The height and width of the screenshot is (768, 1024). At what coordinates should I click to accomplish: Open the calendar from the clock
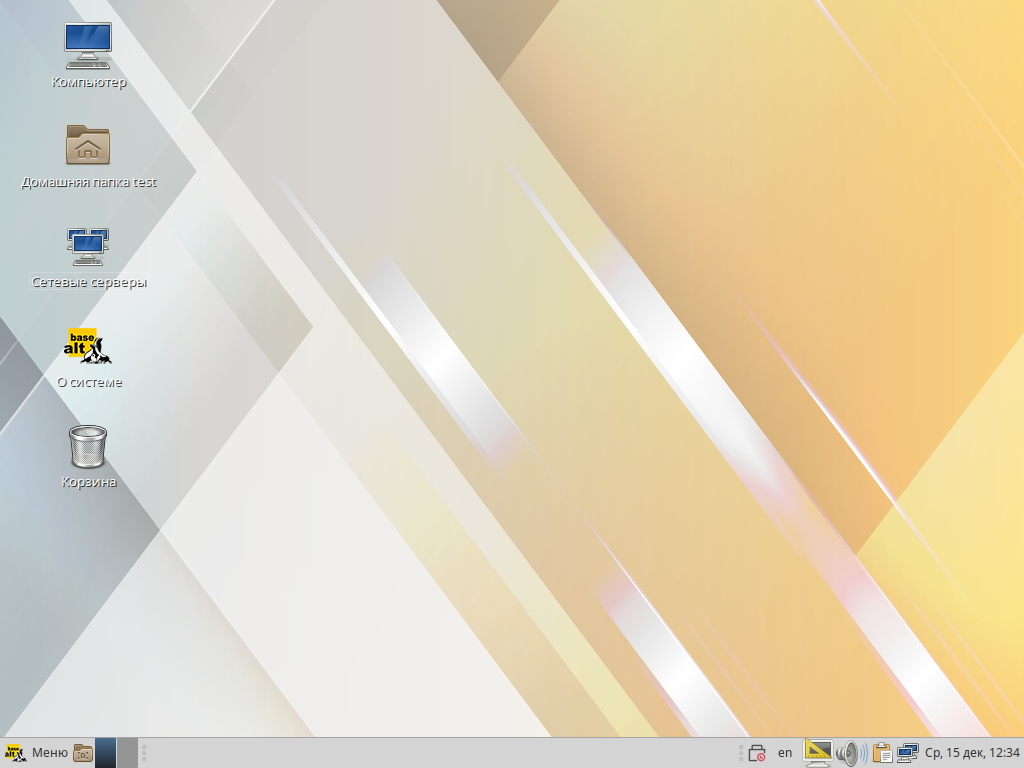972,753
